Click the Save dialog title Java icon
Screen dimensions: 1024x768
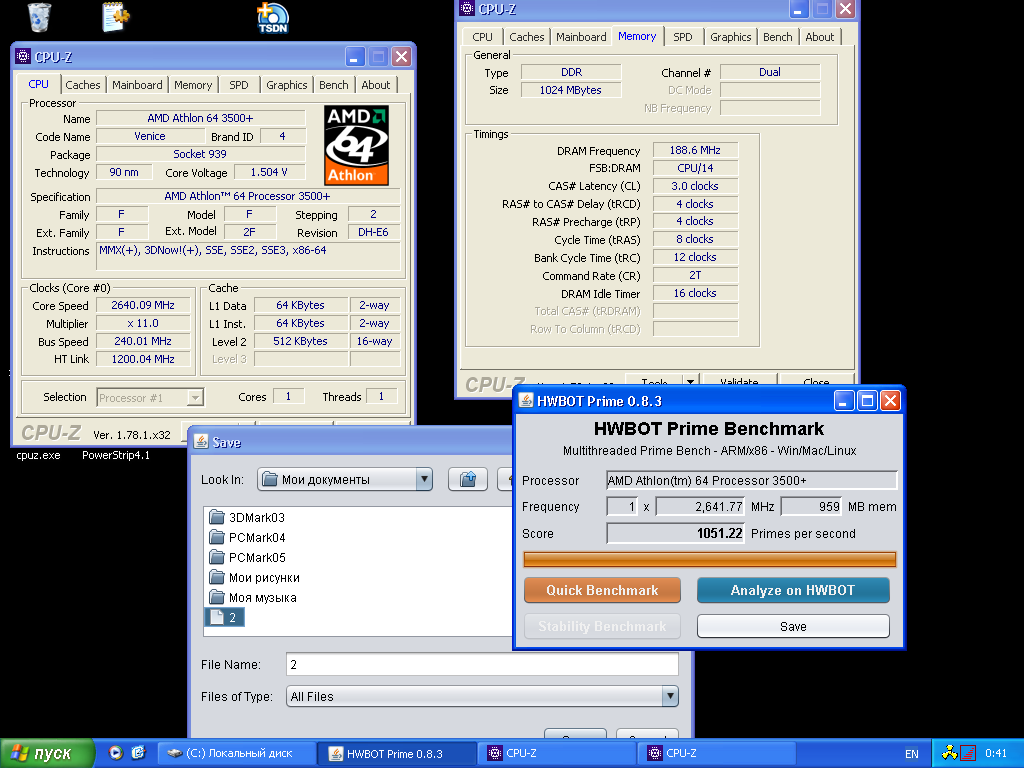201,442
